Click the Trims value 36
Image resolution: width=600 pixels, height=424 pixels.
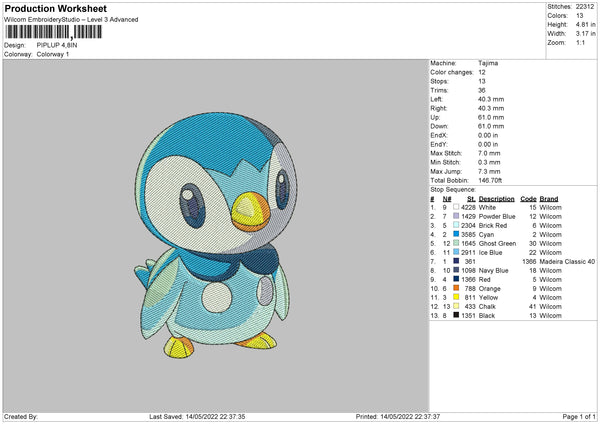pos(482,90)
